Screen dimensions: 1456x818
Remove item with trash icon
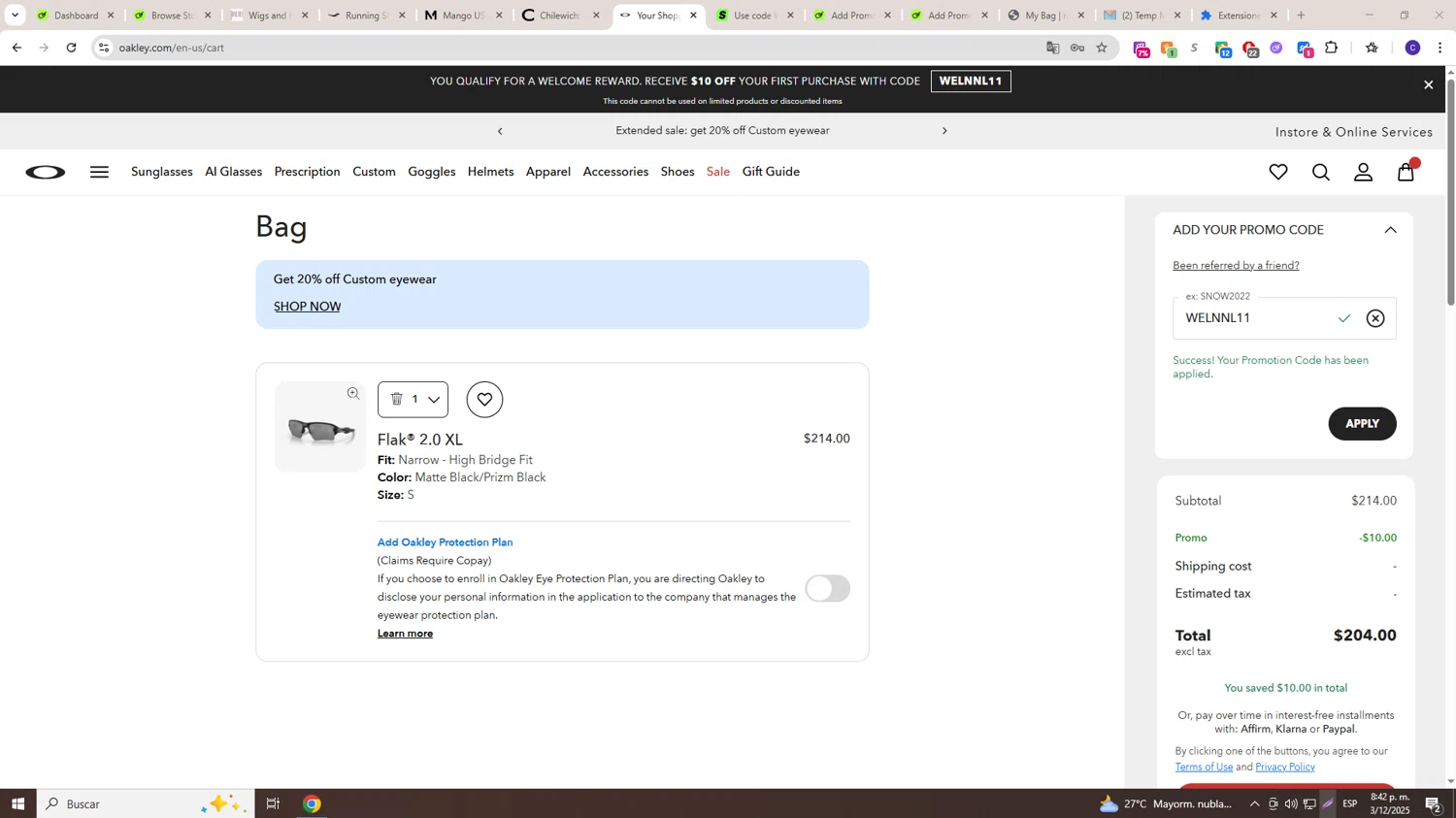[x=396, y=399]
